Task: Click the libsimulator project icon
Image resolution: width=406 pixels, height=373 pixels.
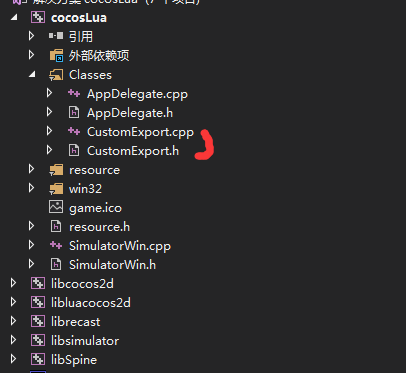Action: 38,340
